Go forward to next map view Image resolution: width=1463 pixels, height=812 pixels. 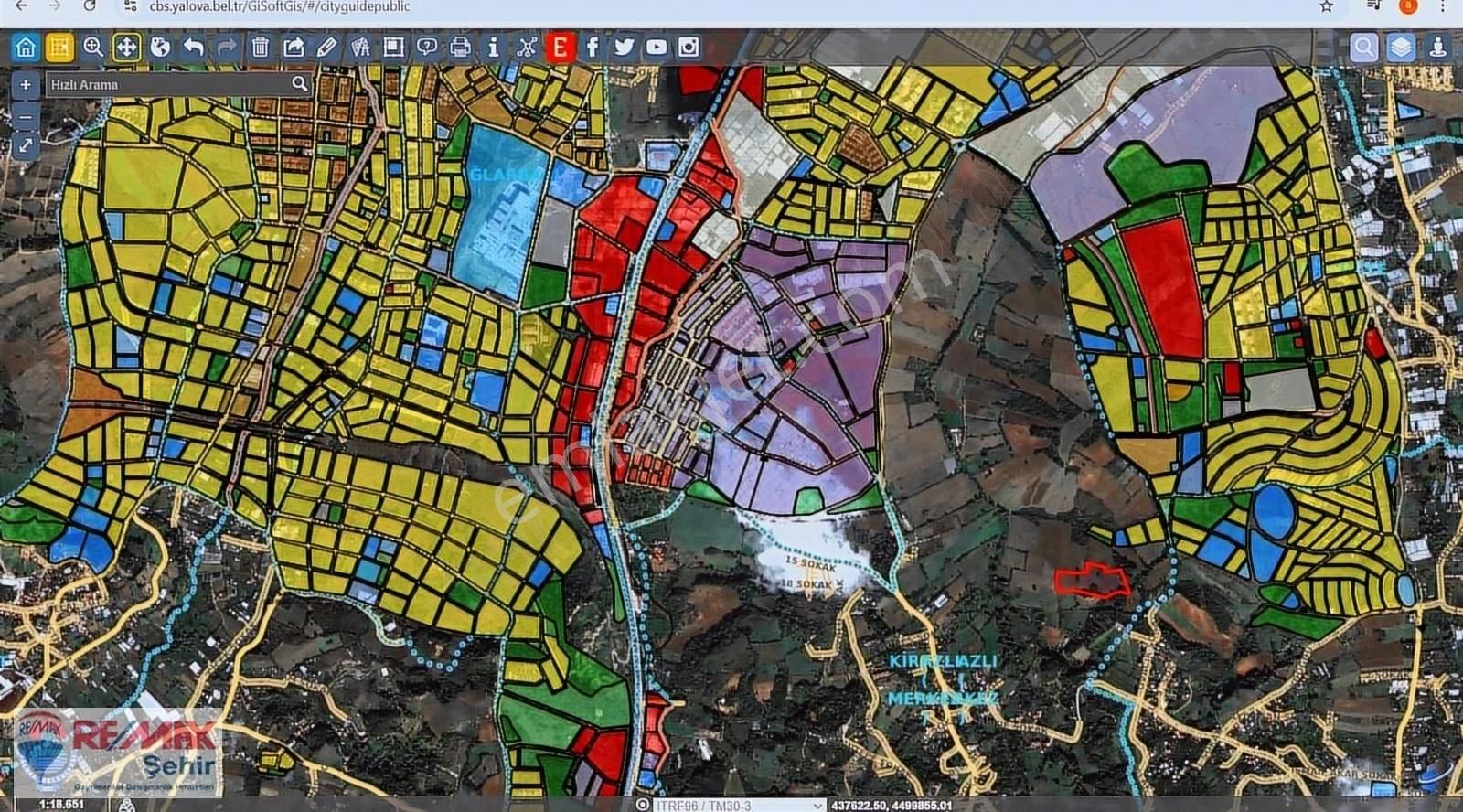[x=227, y=48]
